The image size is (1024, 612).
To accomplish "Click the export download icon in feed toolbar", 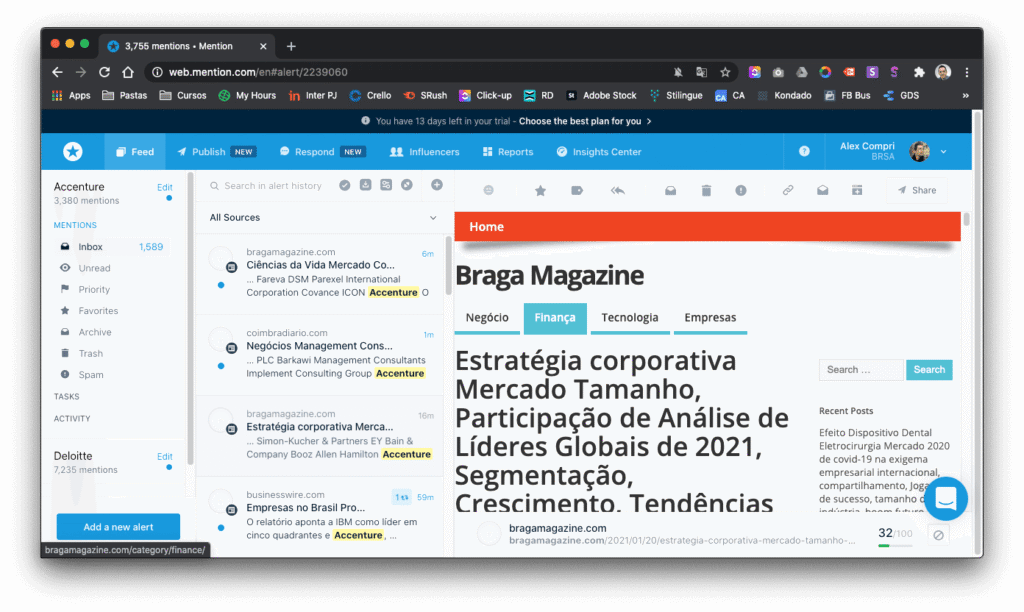I will click(x=366, y=185).
